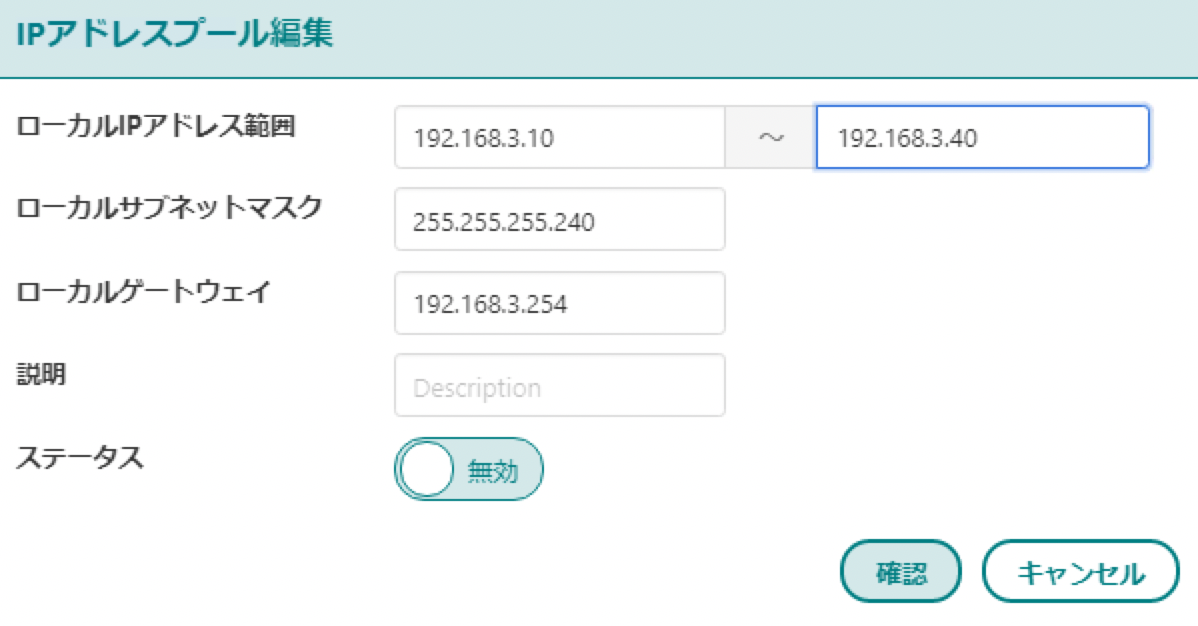The image size is (1198, 626).
Task: Click the local gateway field 192.168.3.254
Action: (559, 303)
